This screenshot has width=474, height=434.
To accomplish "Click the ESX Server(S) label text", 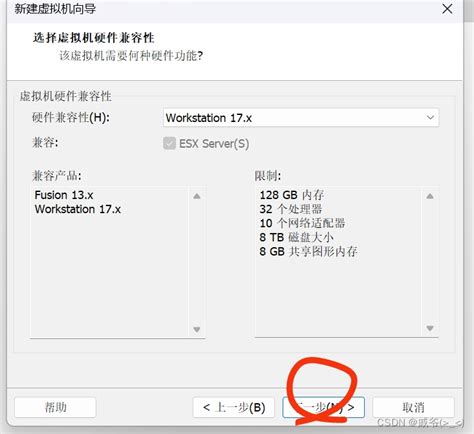I will [x=214, y=144].
